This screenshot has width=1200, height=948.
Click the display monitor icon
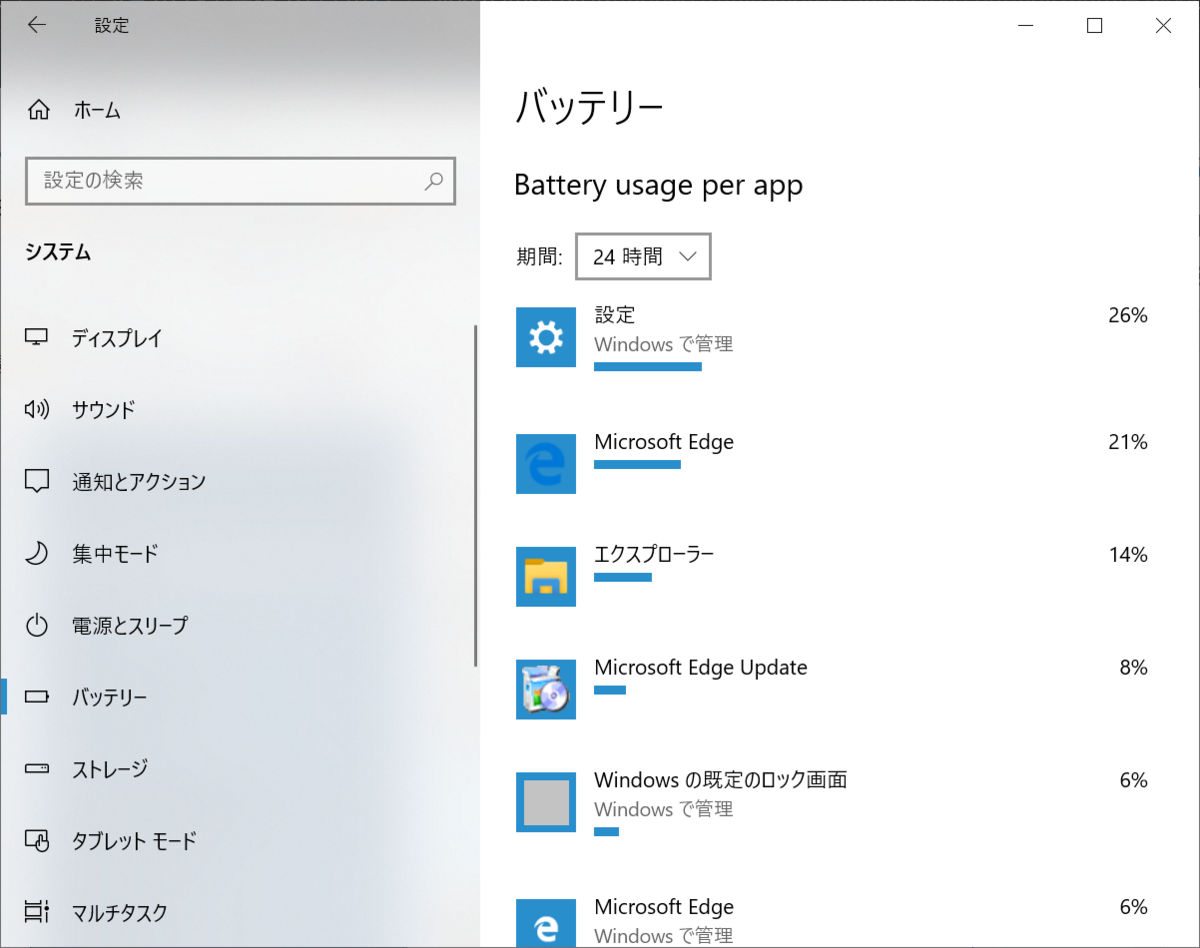tap(37, 338)
